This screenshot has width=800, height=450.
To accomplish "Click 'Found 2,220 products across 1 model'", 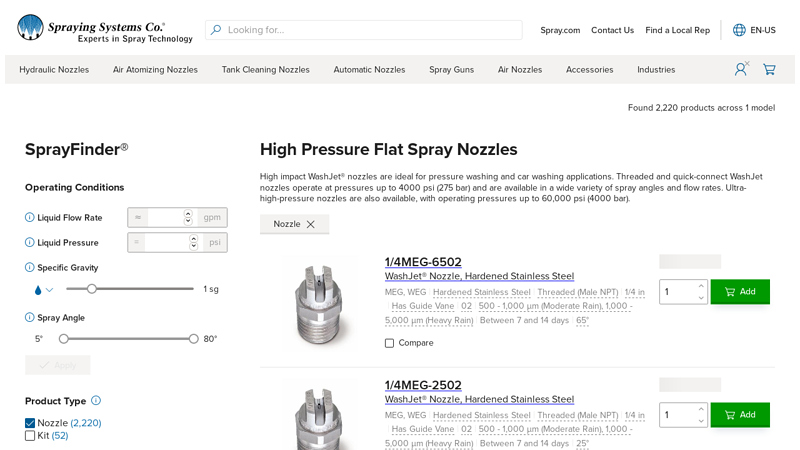I will [x=702, y=108].
